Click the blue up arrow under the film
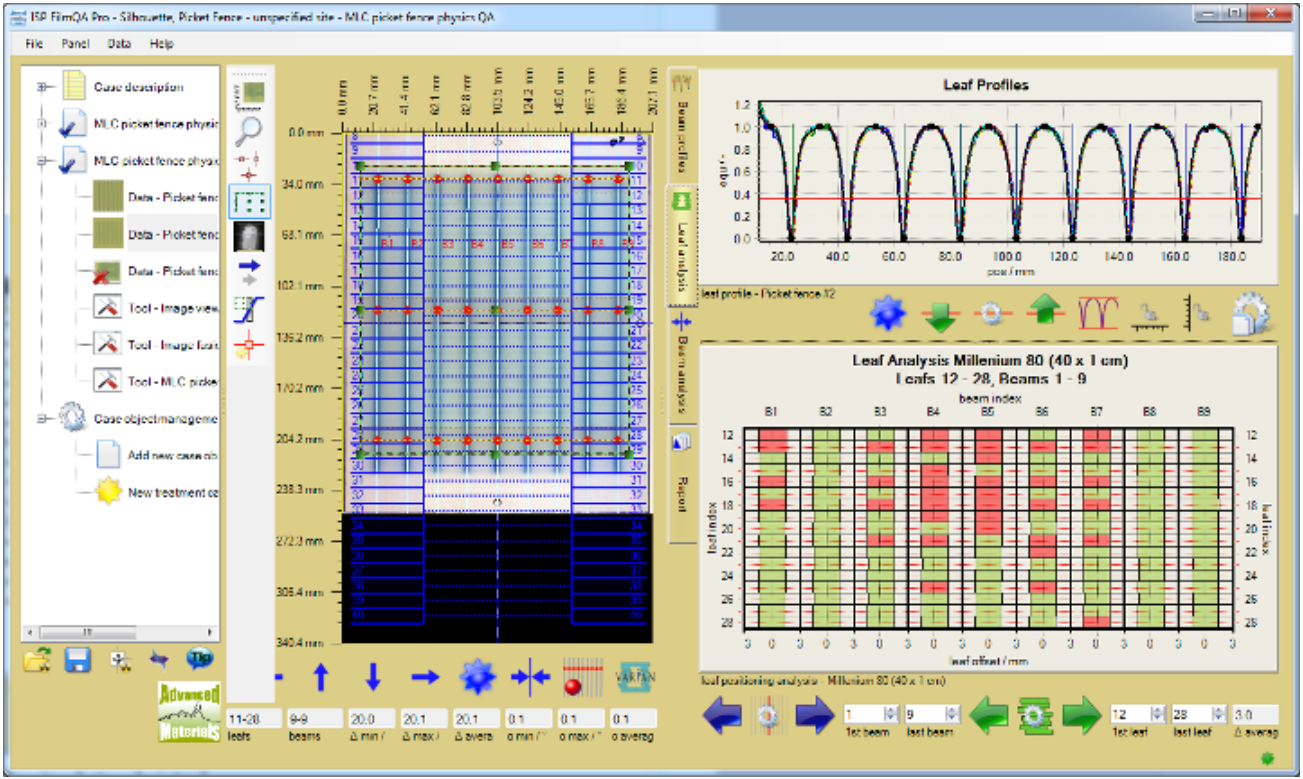 [321, 677]
